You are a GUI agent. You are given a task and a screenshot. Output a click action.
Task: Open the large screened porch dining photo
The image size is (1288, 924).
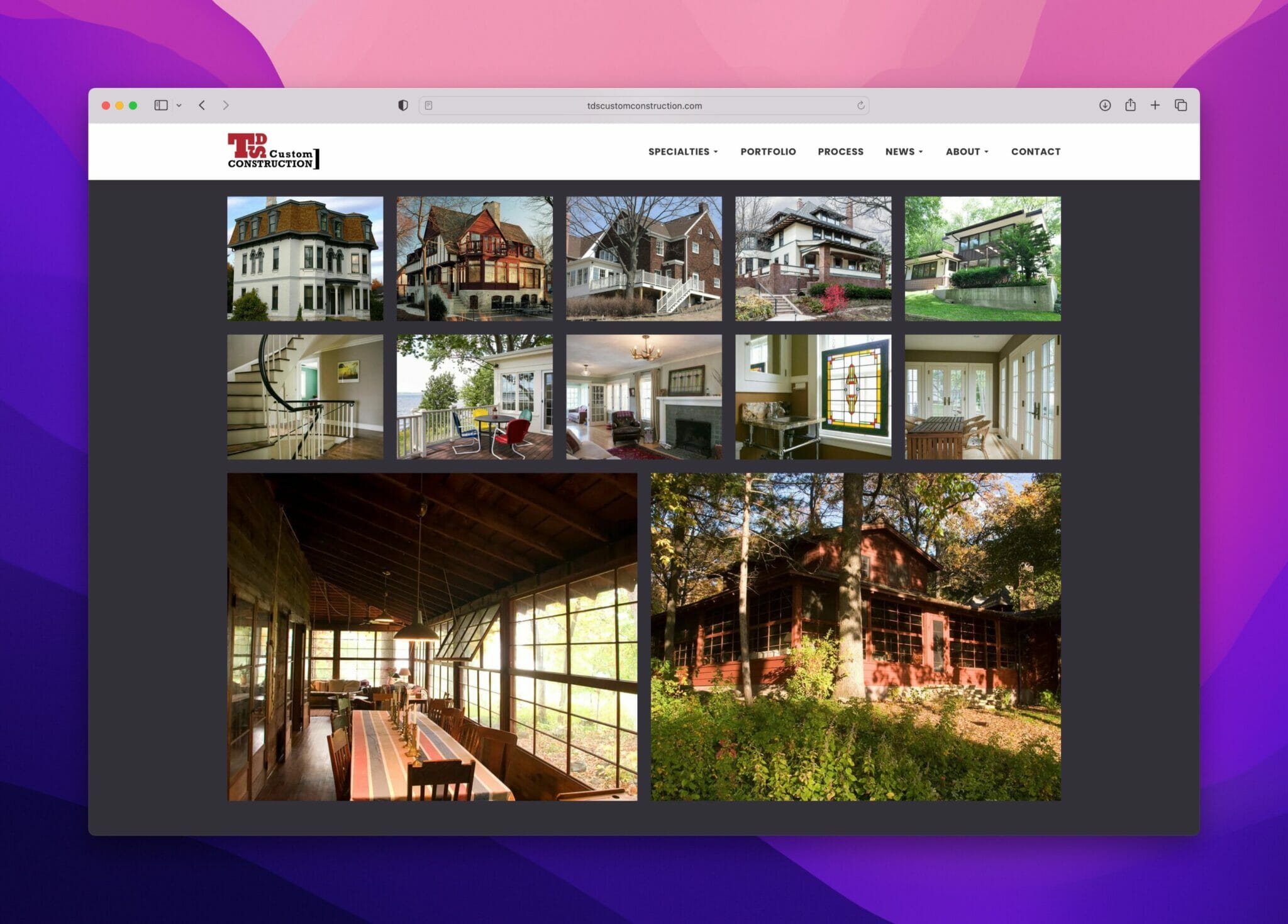coord(432,637)
